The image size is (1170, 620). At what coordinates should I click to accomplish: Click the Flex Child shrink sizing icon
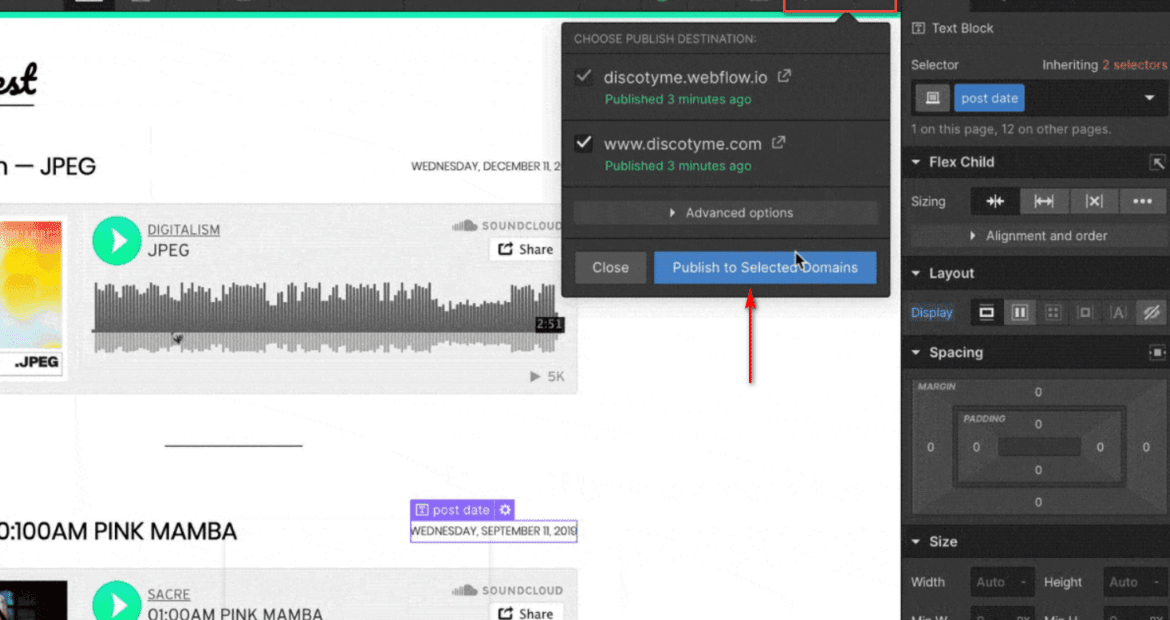pyautogui.click(x=995, y=201)
